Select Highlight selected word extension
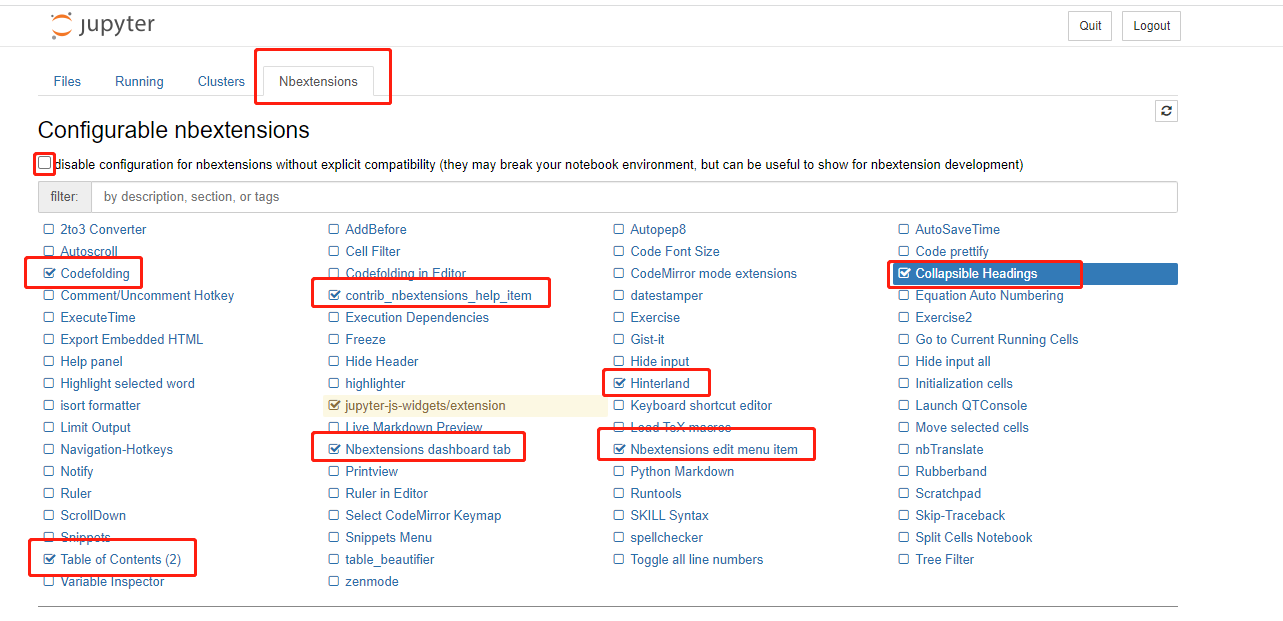The image size is (1283, 621). 127,383
